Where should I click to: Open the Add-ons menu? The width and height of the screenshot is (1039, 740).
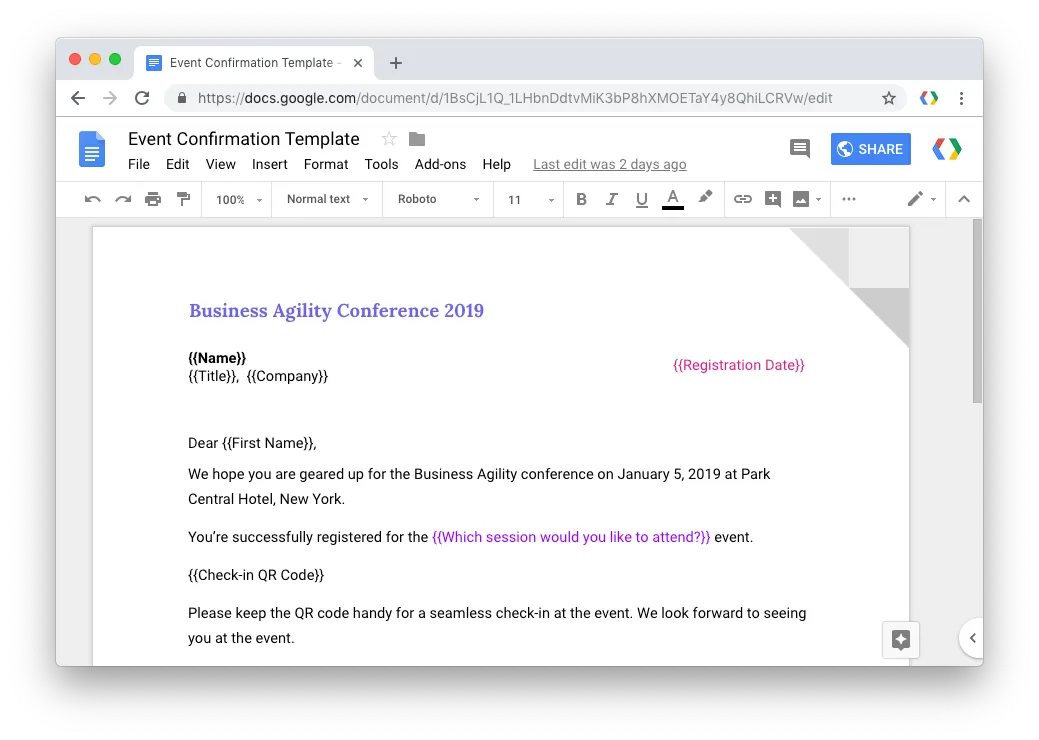tap(440, 165)
